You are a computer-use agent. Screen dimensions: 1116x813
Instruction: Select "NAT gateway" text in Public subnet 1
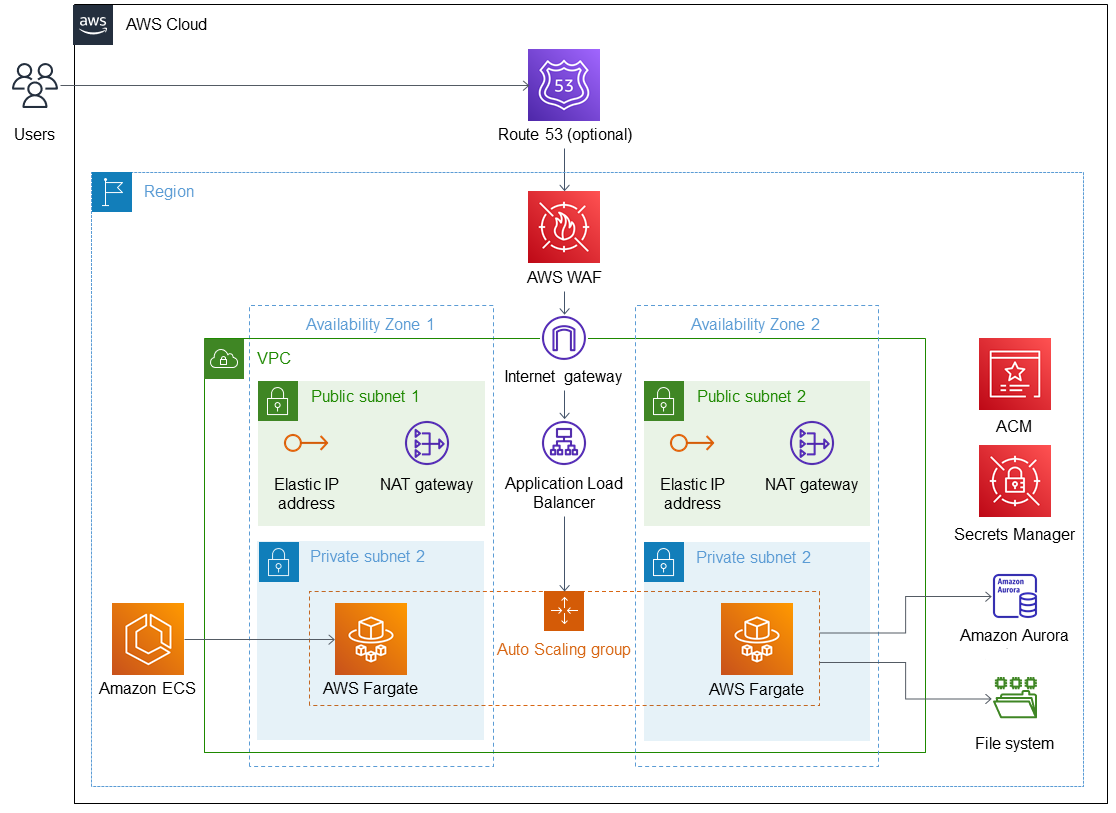click(426, 485)
